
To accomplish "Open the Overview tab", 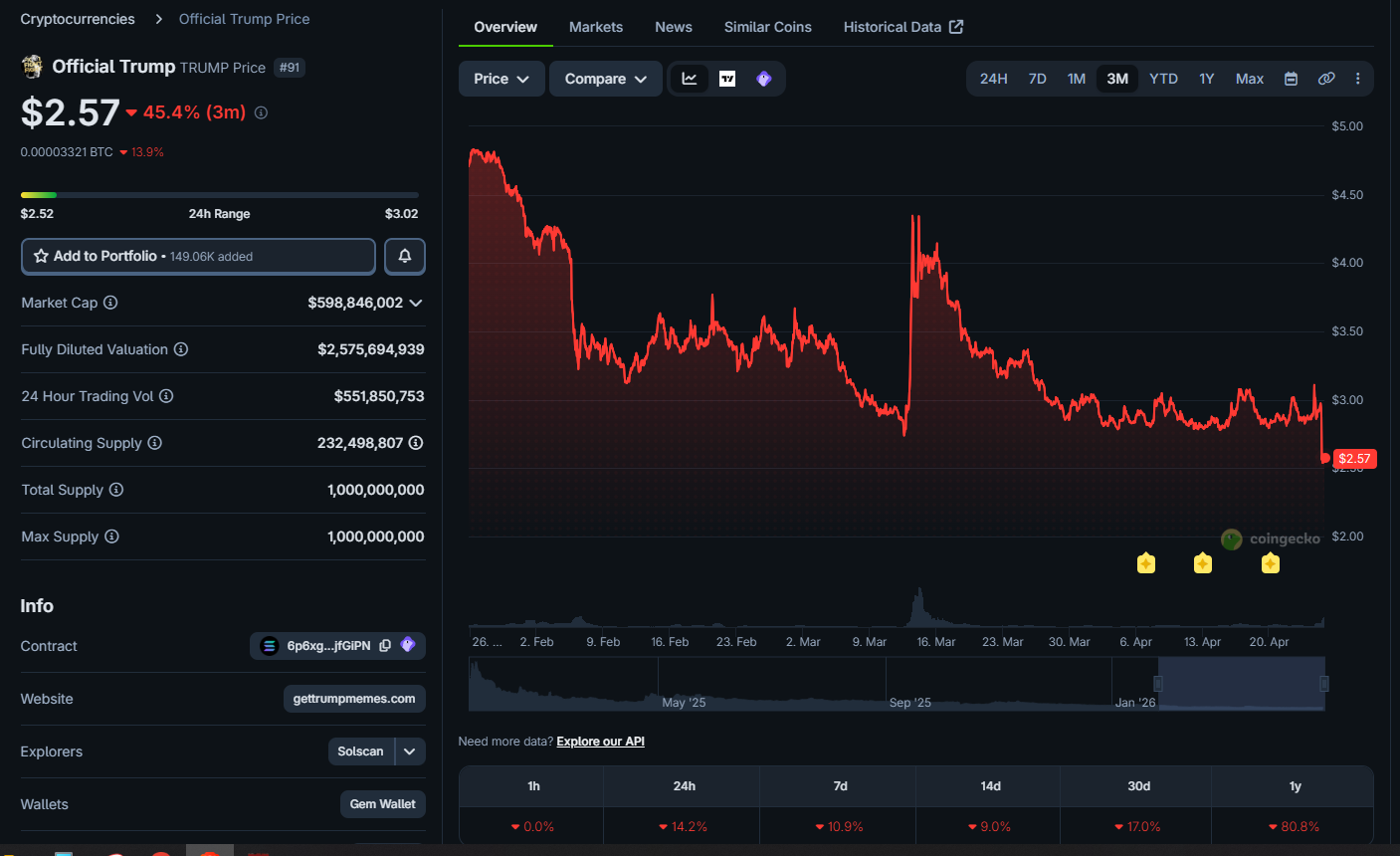I will coord(505,27).
